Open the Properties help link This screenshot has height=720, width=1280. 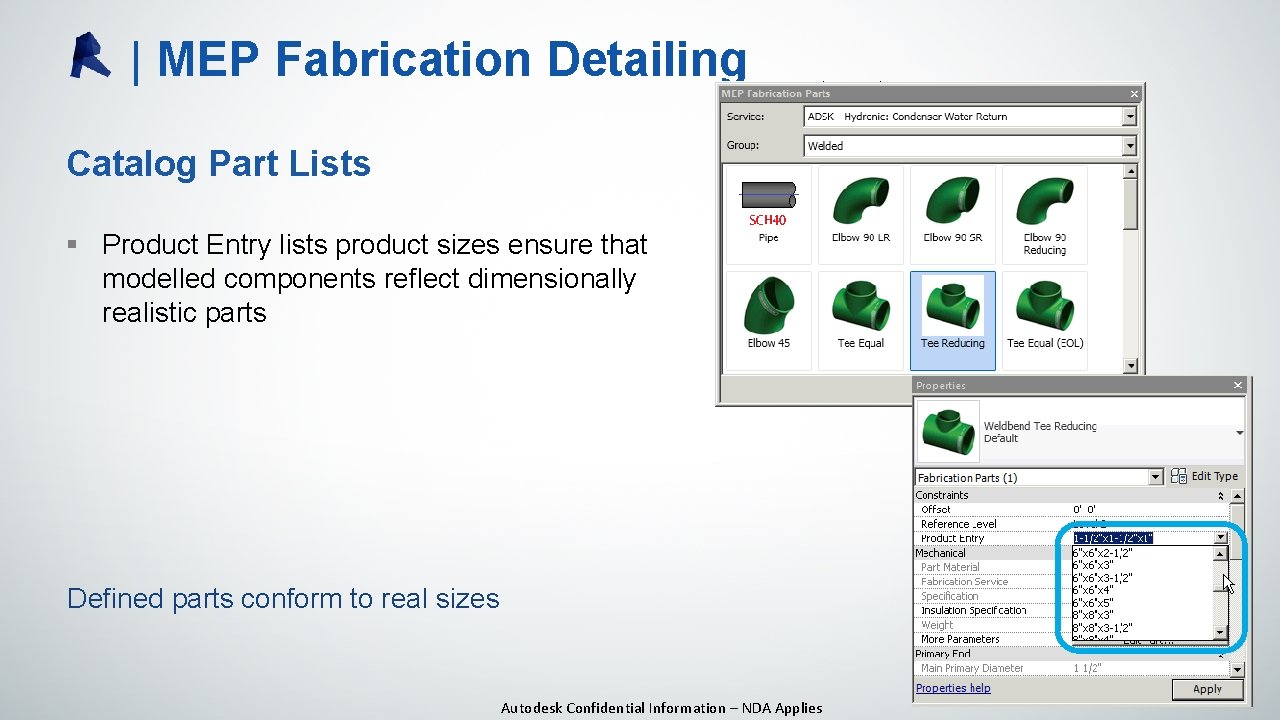click(953, 688)
